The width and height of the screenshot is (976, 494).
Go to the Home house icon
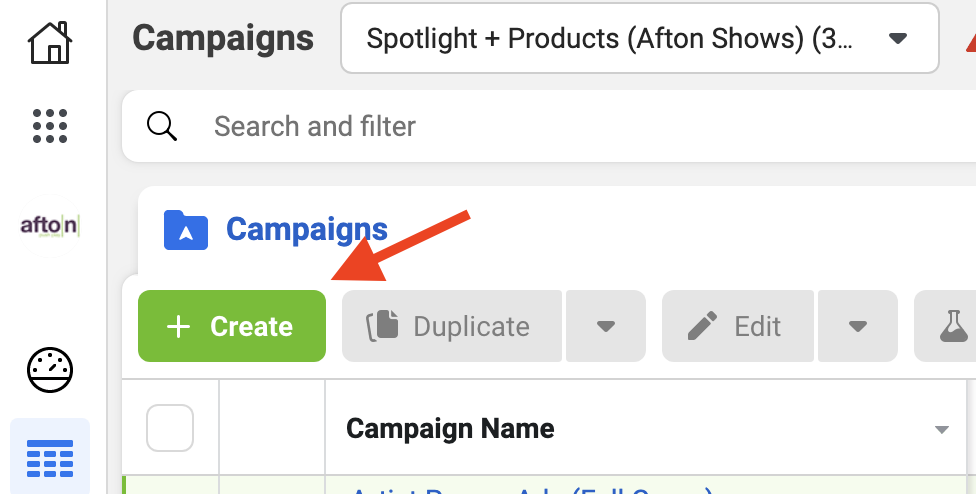click(x=50, y=42)
